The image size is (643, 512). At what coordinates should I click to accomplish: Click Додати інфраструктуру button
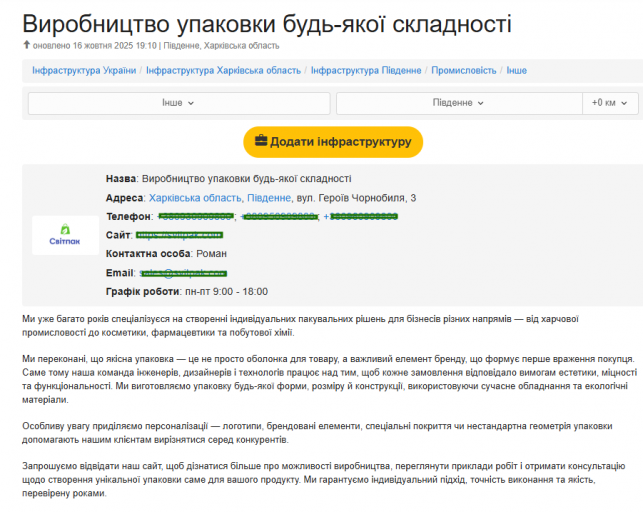point(333,142)
